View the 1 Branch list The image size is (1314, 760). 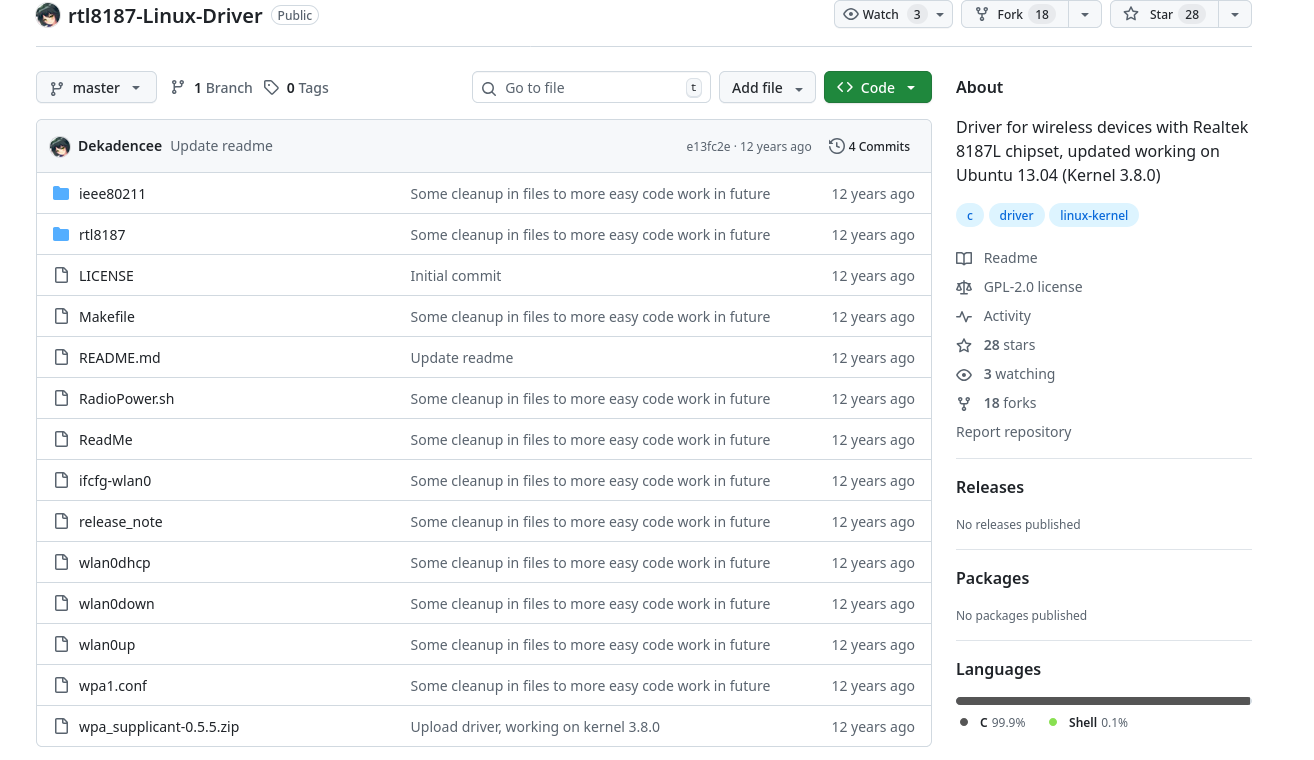click(212, 88)
